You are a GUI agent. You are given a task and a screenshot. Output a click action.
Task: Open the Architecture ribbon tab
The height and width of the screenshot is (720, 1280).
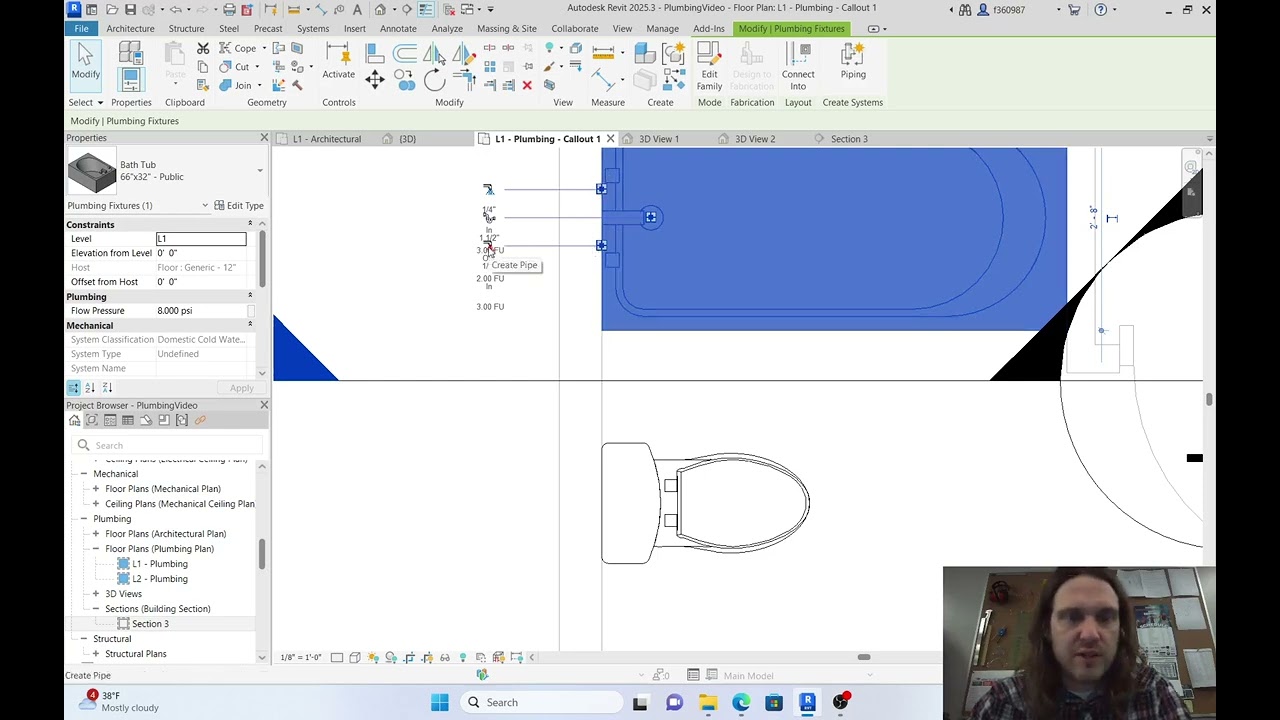point(130,28)
